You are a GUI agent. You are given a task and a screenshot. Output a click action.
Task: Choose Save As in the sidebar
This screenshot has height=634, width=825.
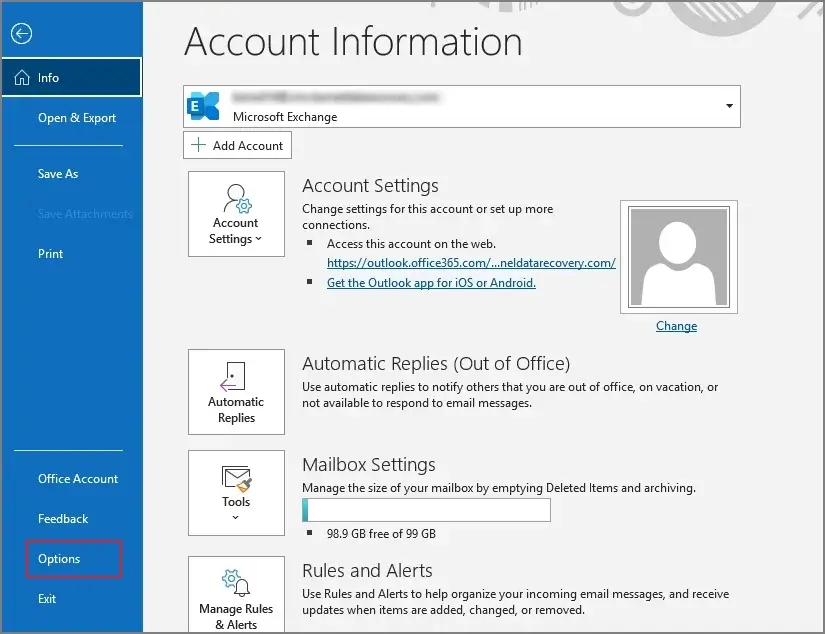pyautogui.click(x=58, y=174)
